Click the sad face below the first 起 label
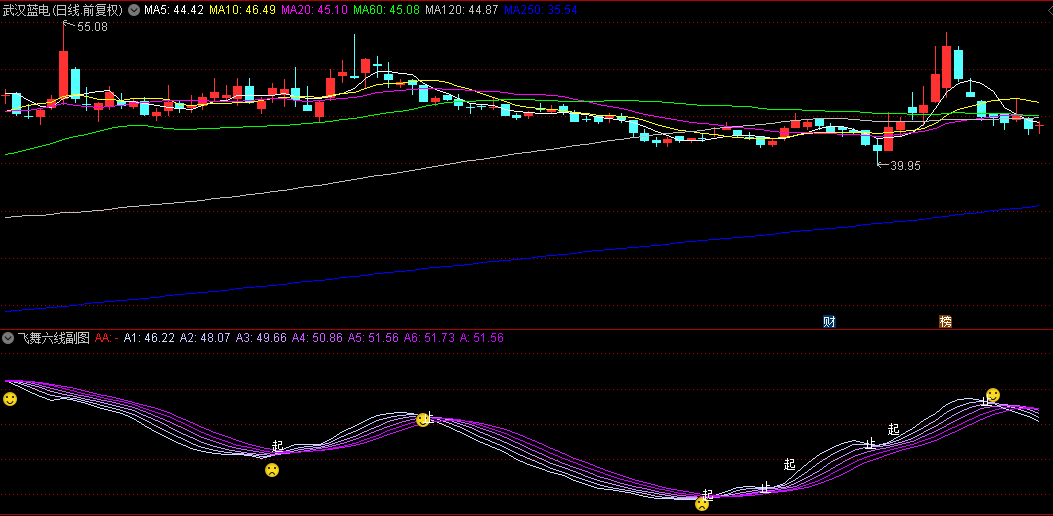 [x=272, y=470]
